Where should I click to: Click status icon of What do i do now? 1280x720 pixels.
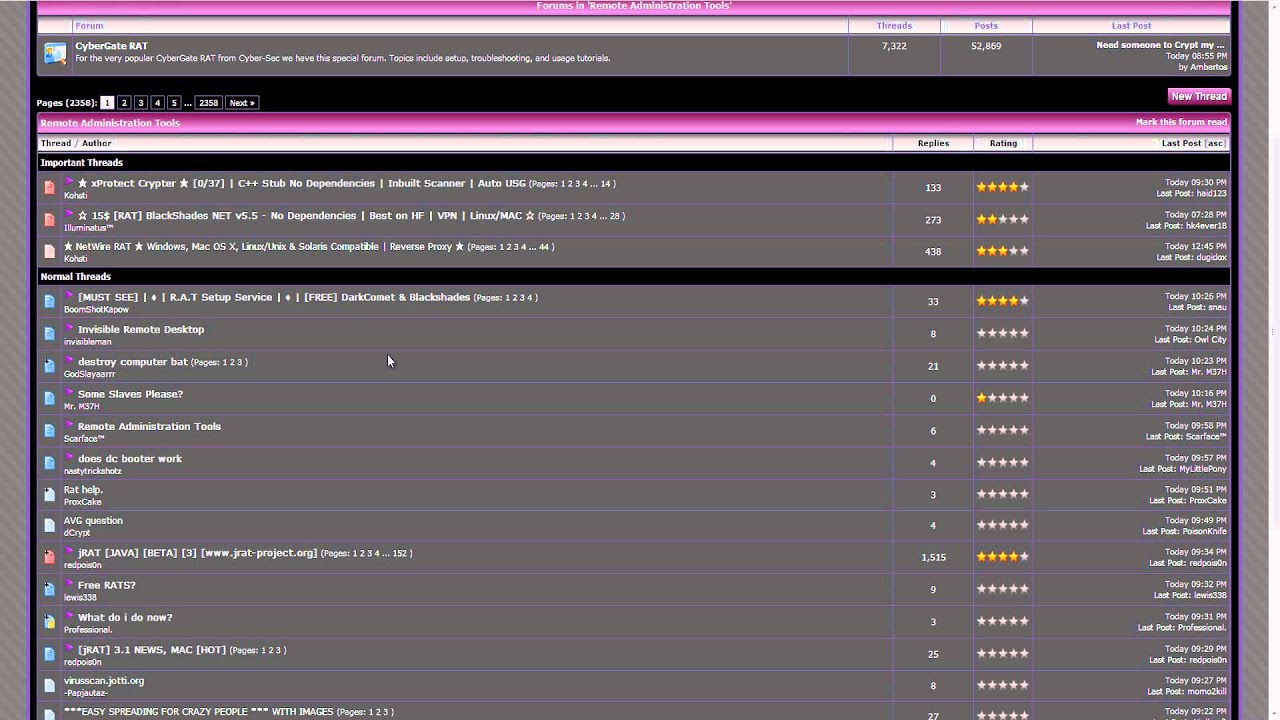(49, 622)
